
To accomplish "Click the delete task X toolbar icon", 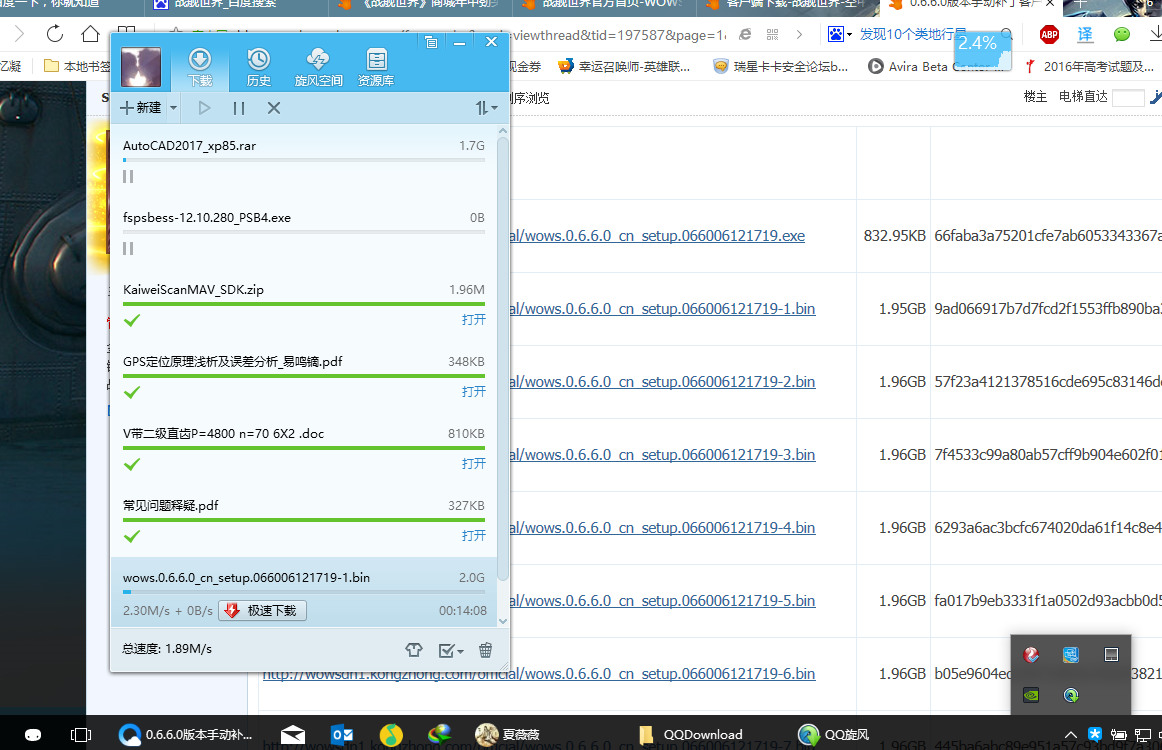I will (273, 108).
